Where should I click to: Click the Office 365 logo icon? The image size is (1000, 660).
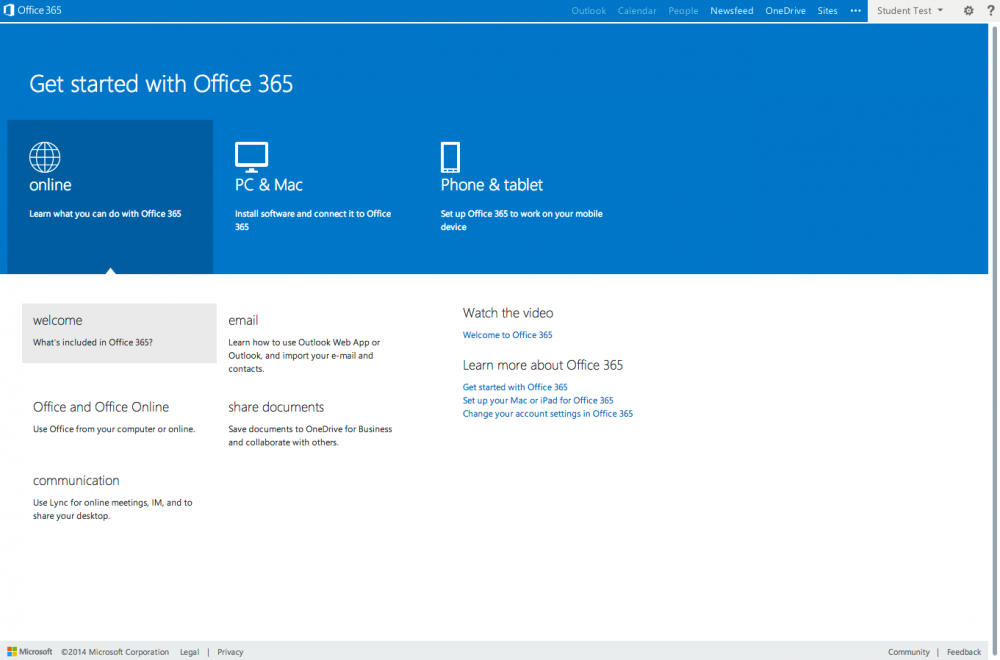(x=10, y=10)
